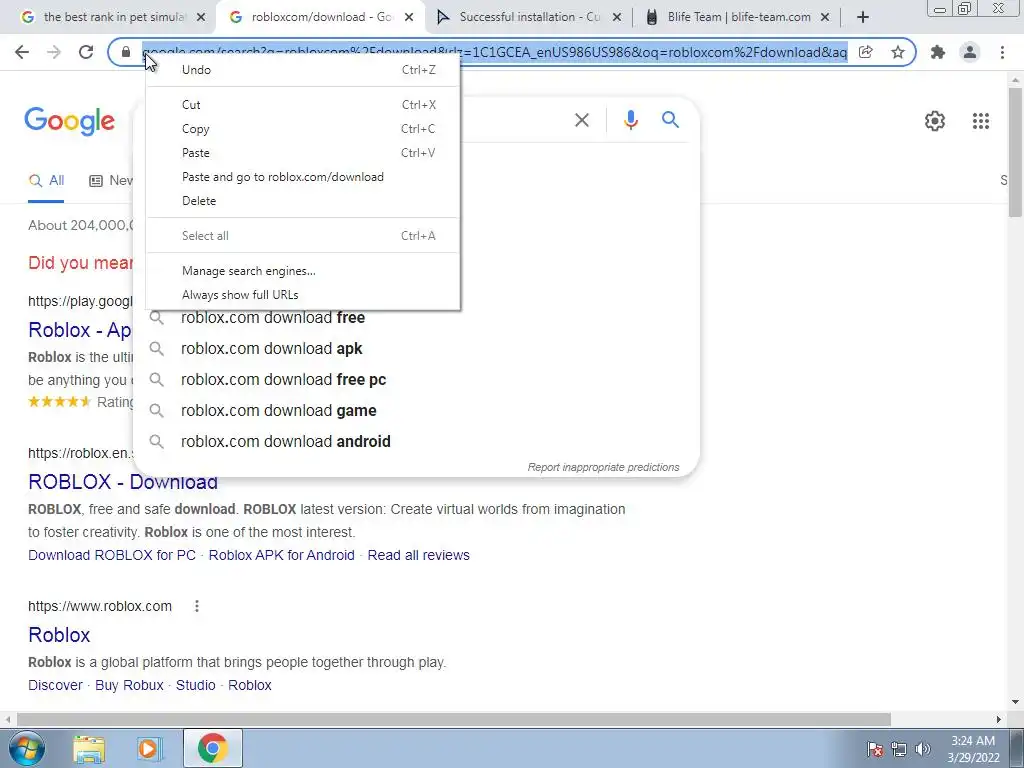
Task: Open the network tray icon
Action: (899, 749)
